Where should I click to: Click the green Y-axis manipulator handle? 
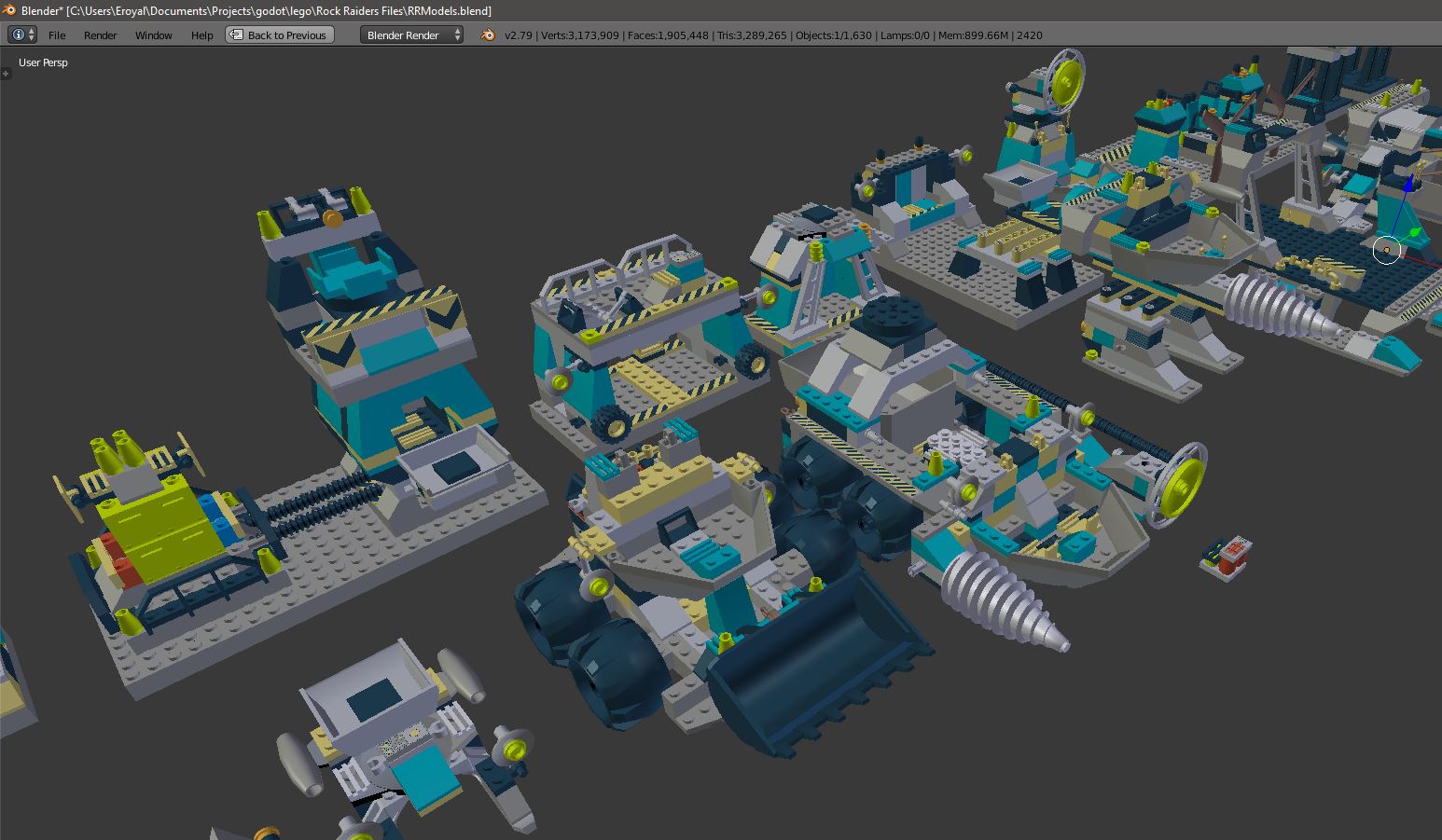(1416, 232)
